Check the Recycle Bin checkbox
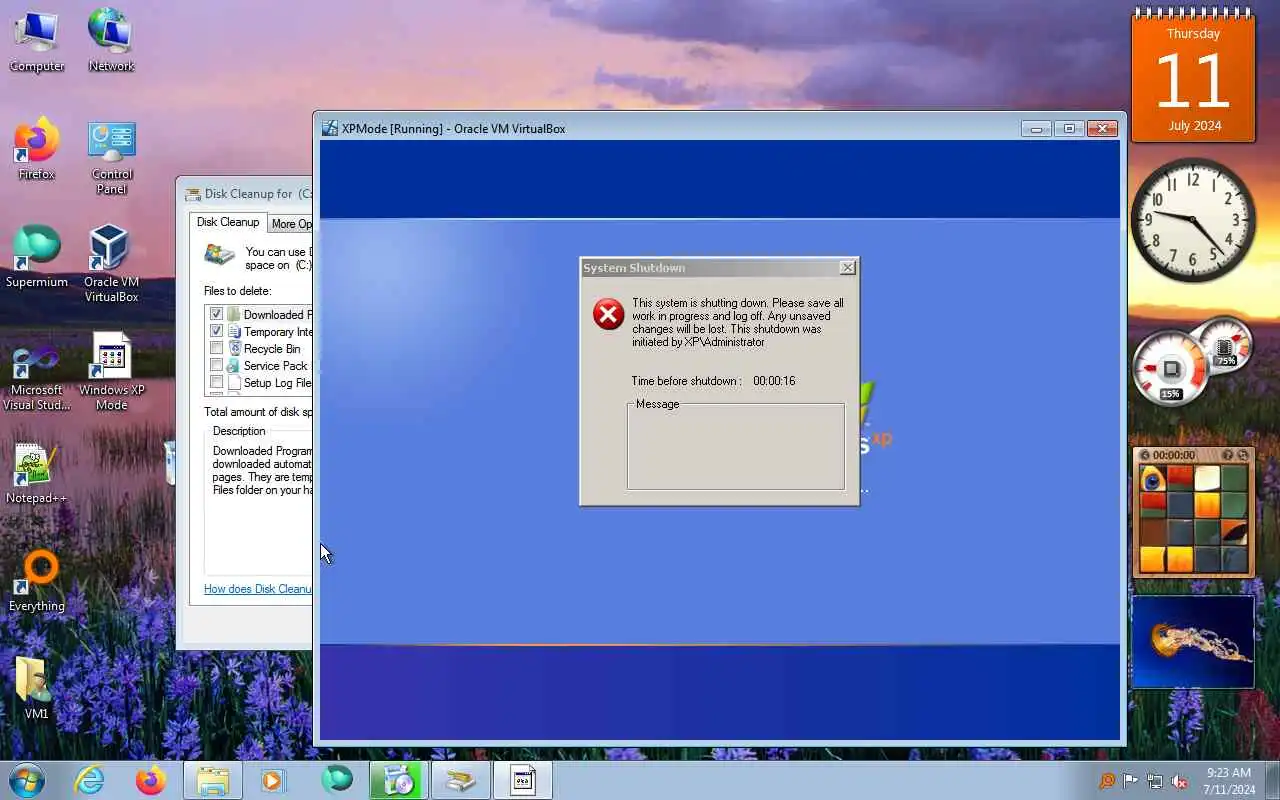1280x800 pixels. tap(216, 348)
